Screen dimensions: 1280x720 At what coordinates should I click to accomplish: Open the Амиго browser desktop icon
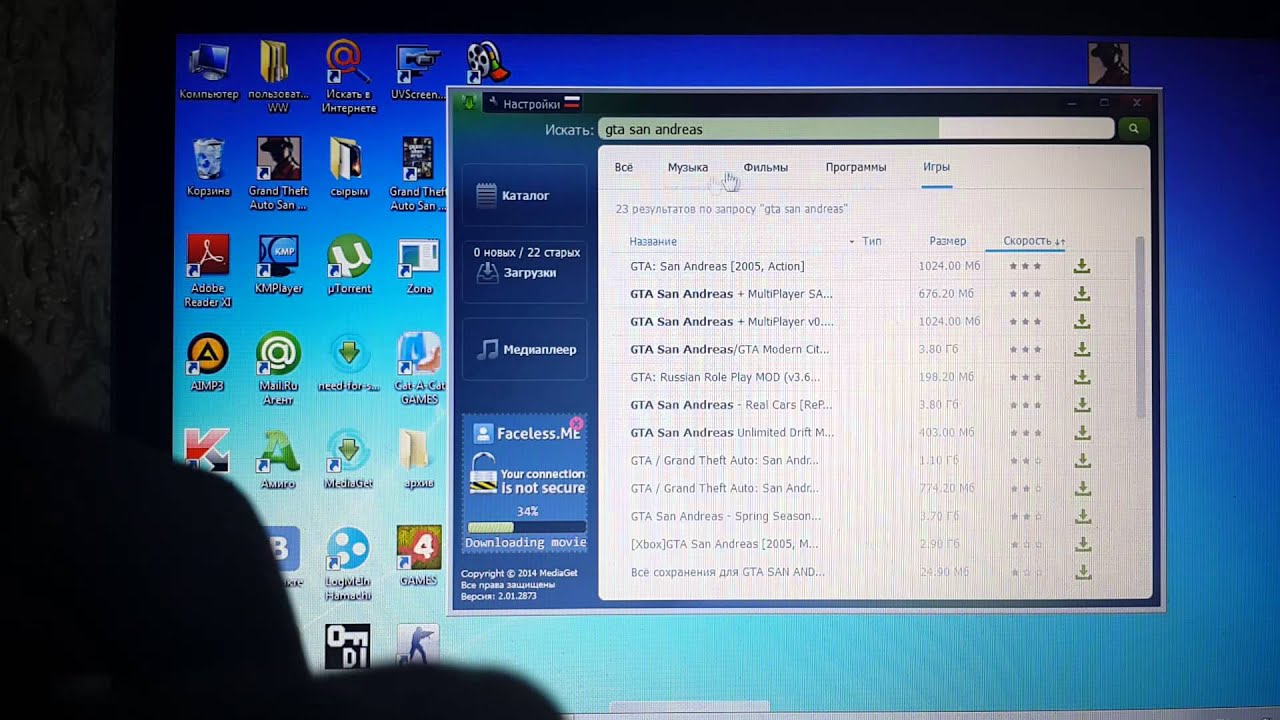point(278,460)
